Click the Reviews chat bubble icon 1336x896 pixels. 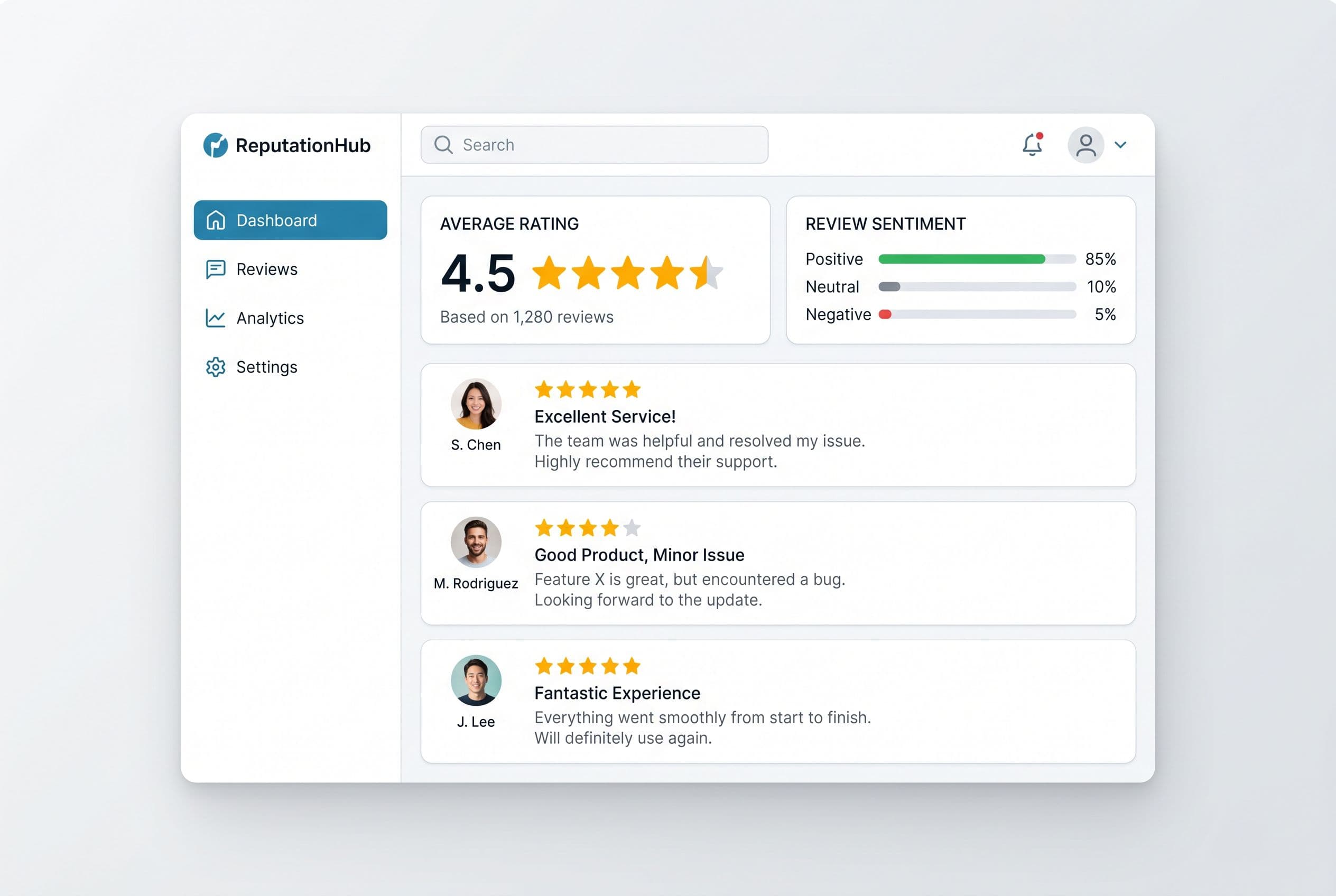[x=216, y=269]
